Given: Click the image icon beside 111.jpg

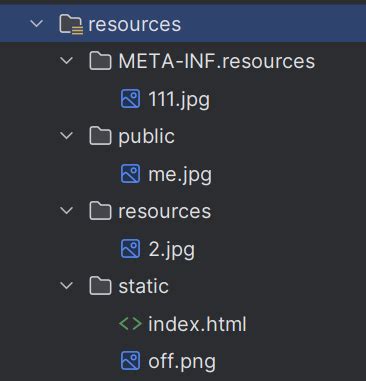Looking at the screenshot, I should (130, 99).
